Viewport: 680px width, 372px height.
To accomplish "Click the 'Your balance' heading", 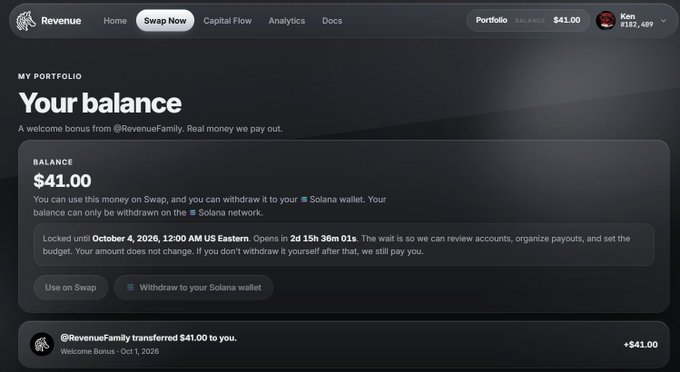I will [100, 103].
